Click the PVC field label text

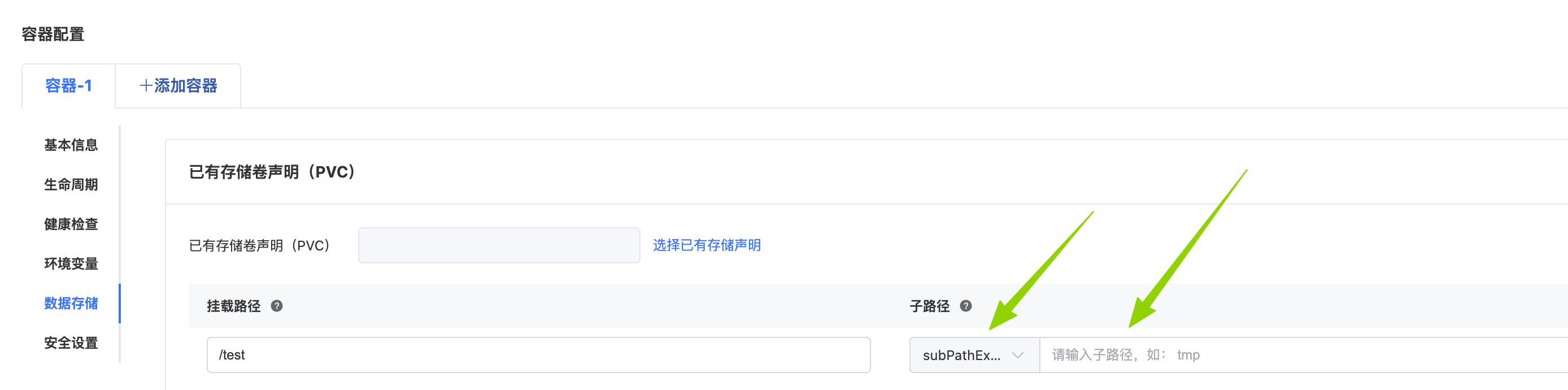[259, 245]
